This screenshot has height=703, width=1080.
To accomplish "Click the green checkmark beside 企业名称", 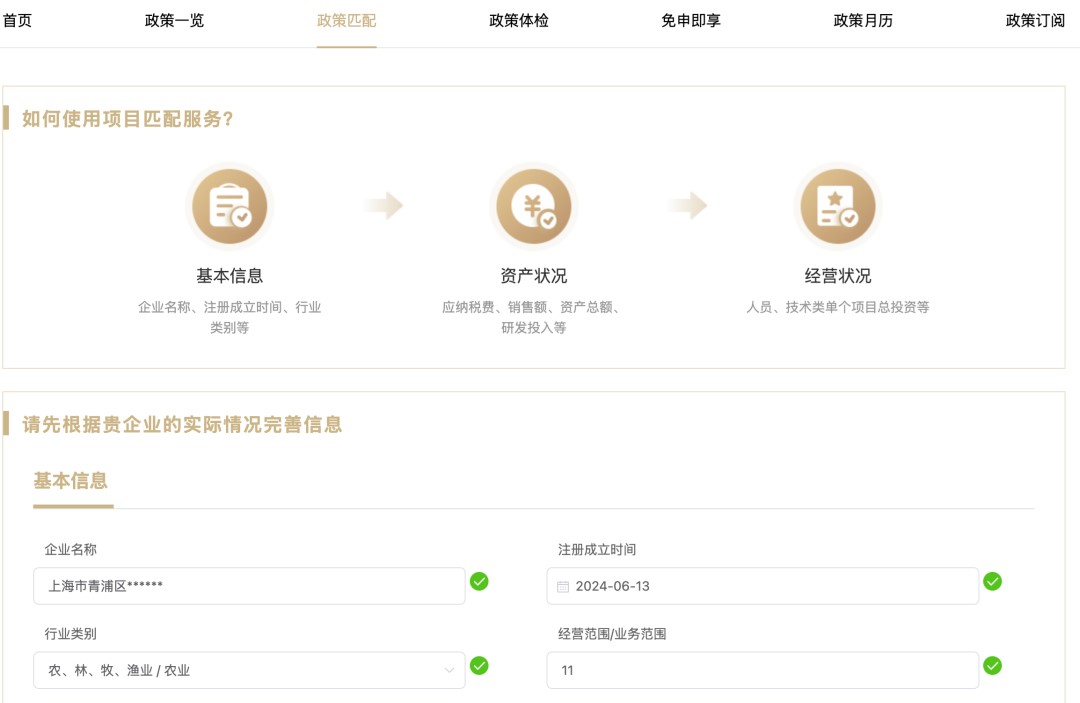I will [480, 581].
